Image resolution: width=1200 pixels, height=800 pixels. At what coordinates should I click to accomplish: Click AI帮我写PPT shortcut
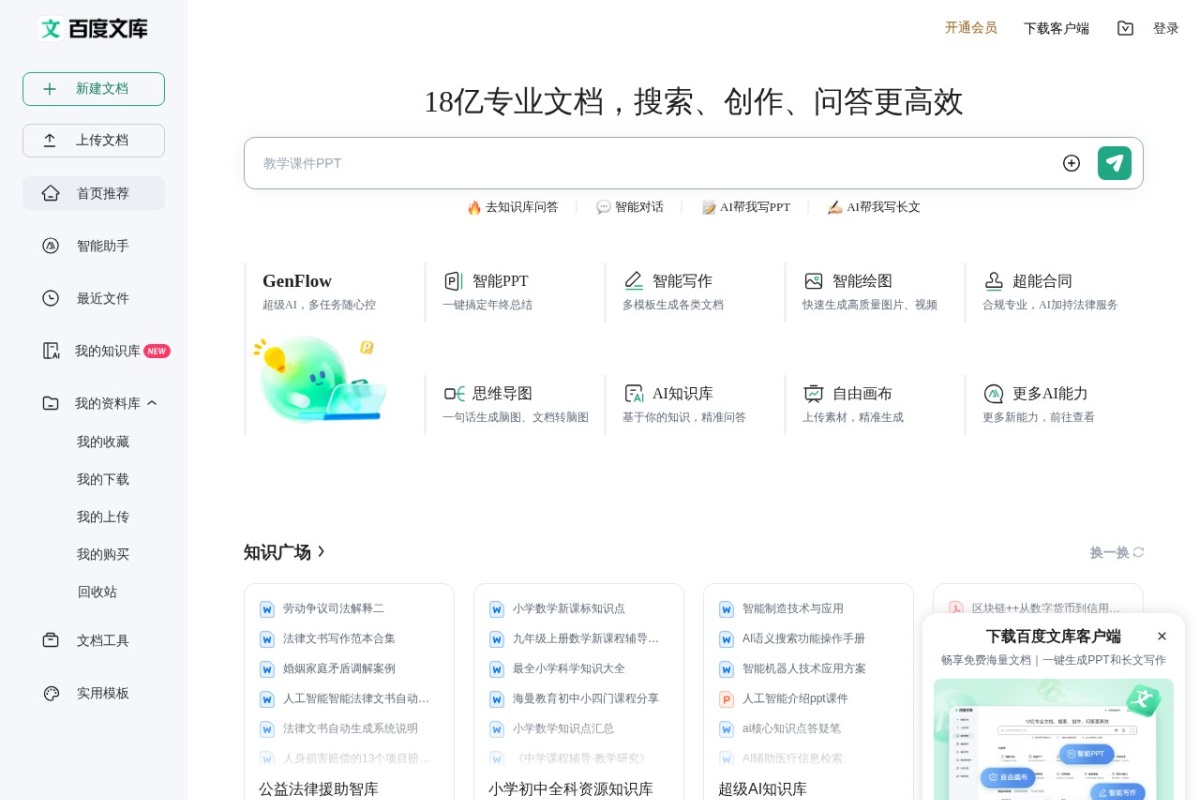[x=746, y=207]
